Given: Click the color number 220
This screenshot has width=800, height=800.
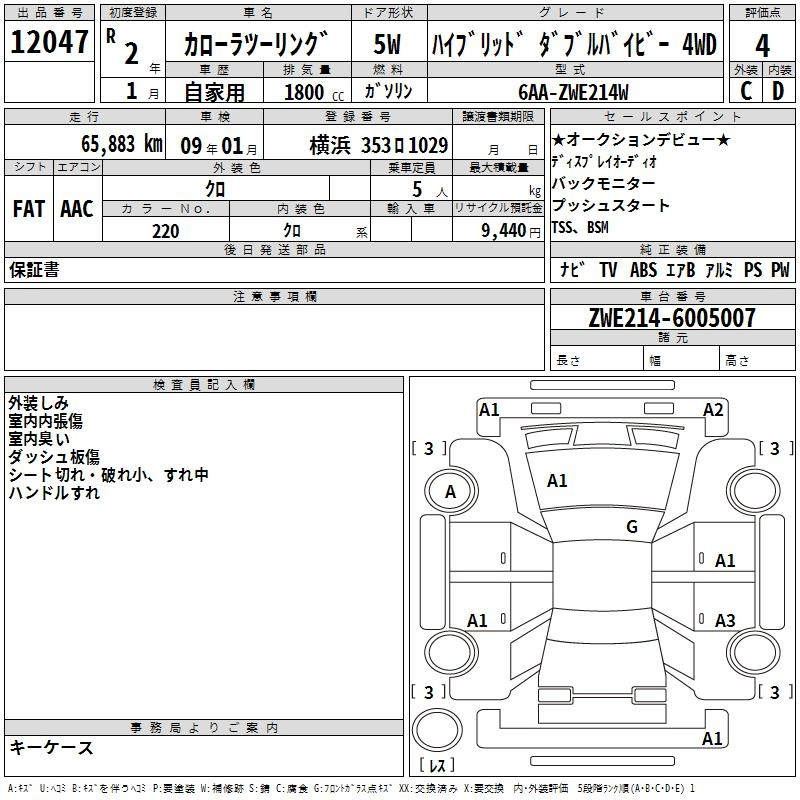Looking at the screenshot, I should (166, 231).
